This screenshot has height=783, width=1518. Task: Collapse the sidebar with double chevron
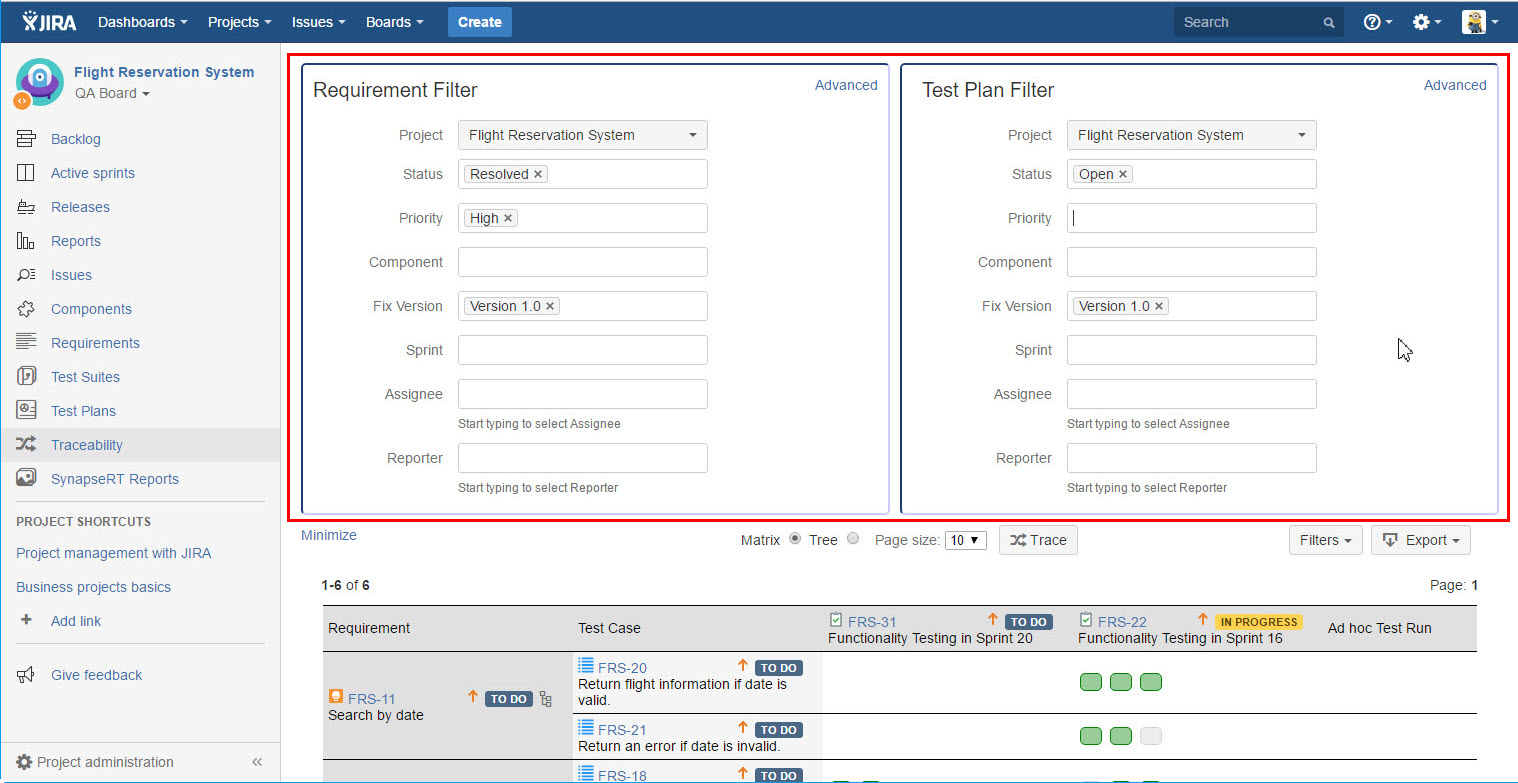click(257, 762)
